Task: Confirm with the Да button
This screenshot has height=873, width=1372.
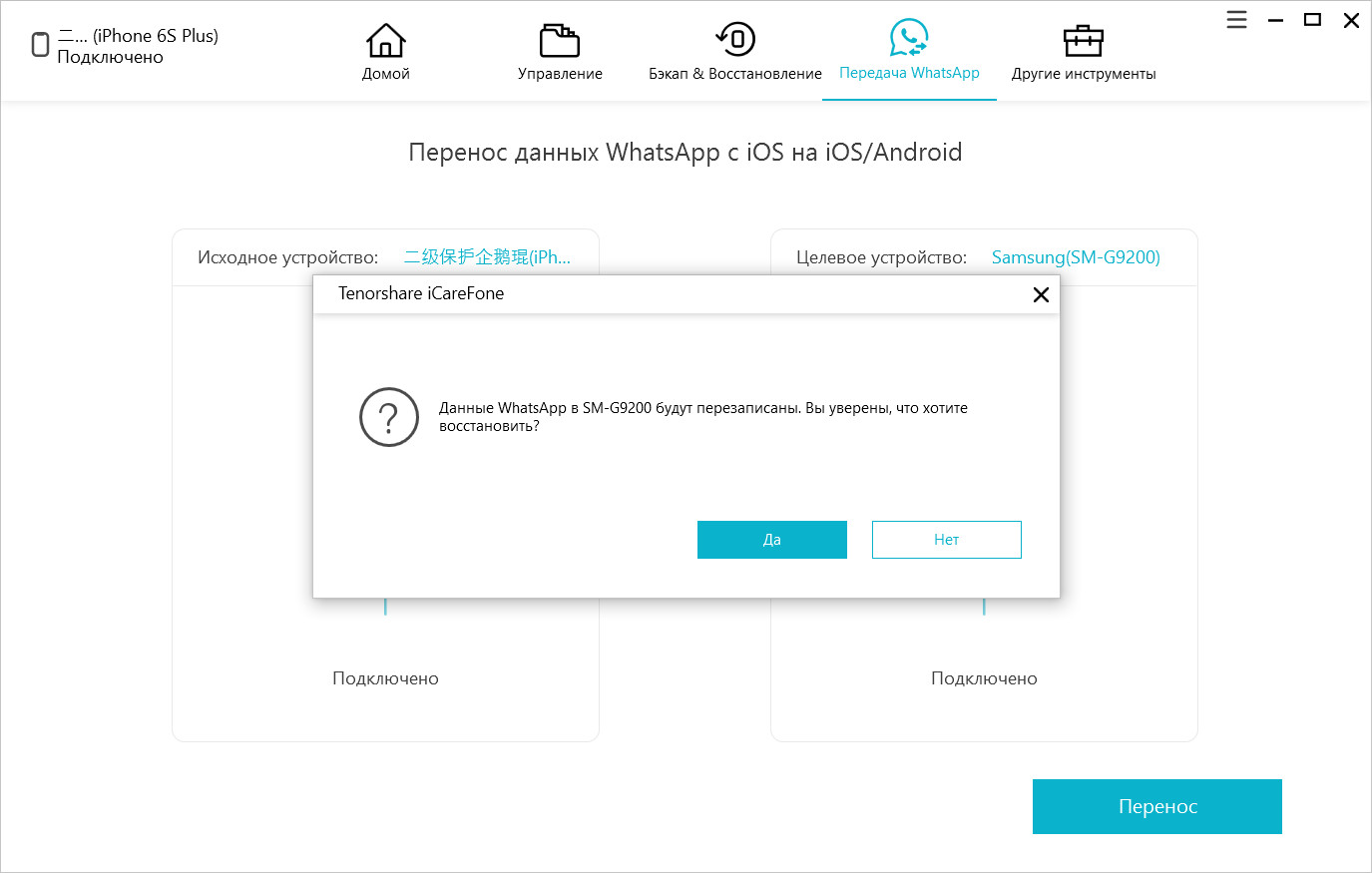Action: (772, 540)
